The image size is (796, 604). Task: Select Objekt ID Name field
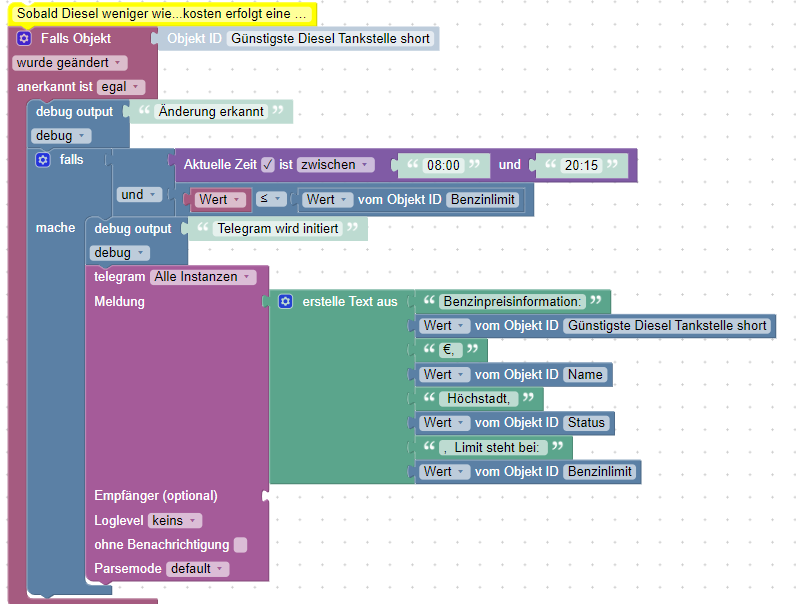coord(585,375)
